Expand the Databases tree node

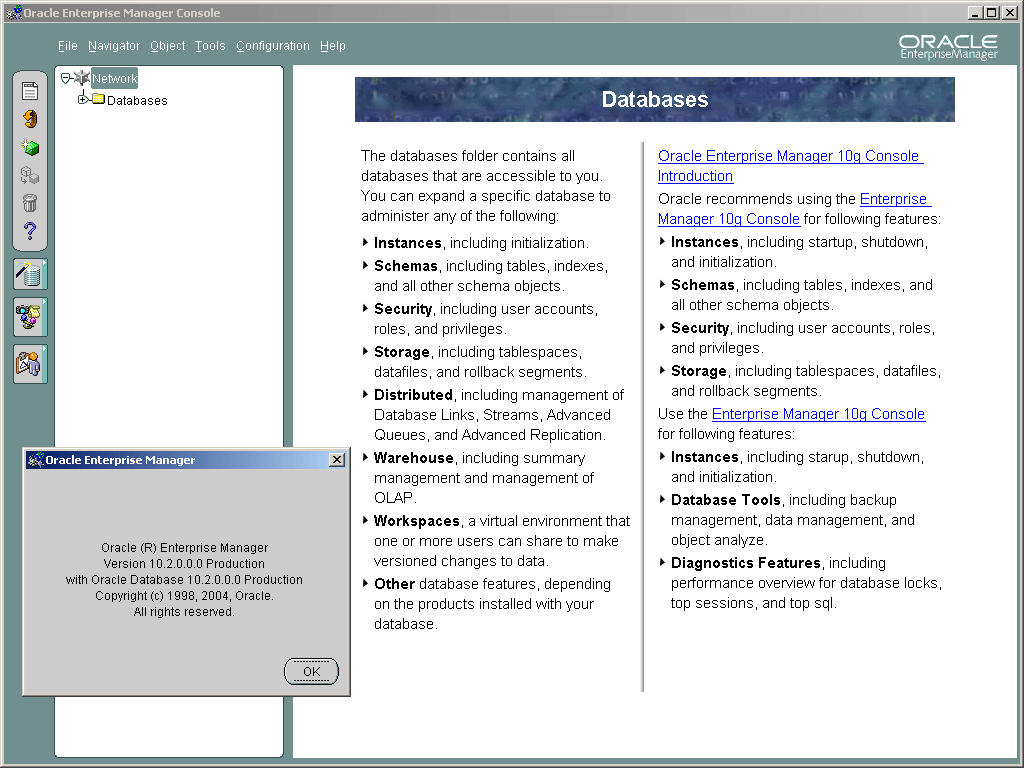[x=82, y=99]
